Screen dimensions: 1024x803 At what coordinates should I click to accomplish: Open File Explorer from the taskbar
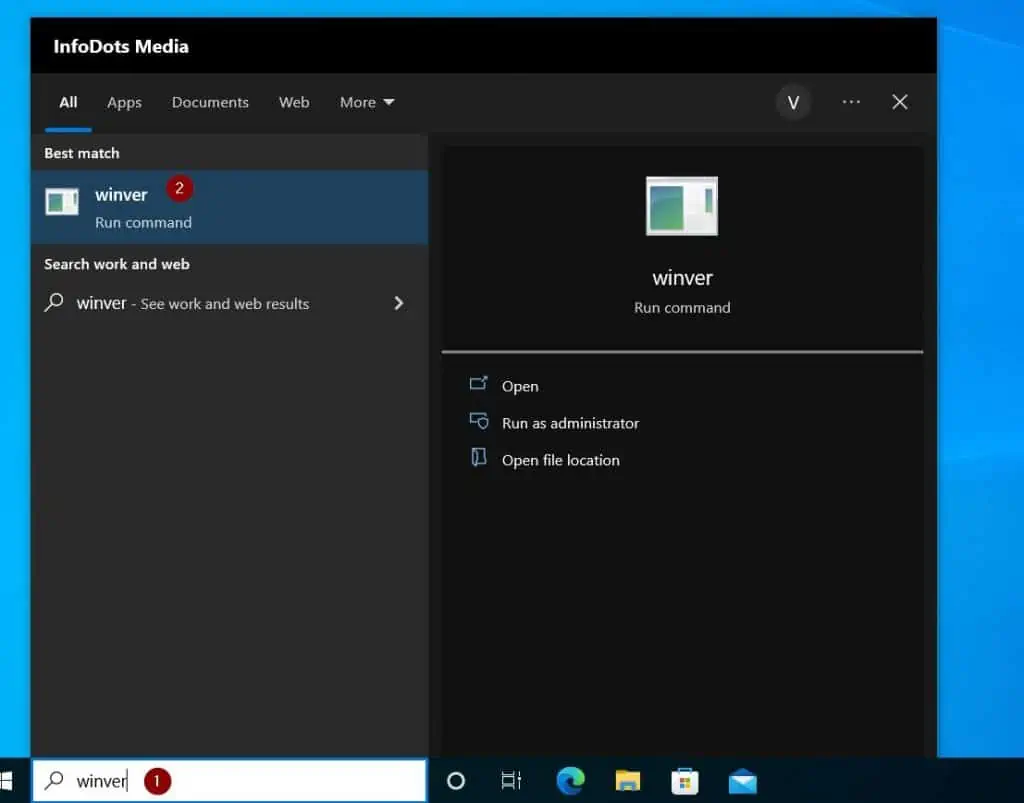[628, 781]
